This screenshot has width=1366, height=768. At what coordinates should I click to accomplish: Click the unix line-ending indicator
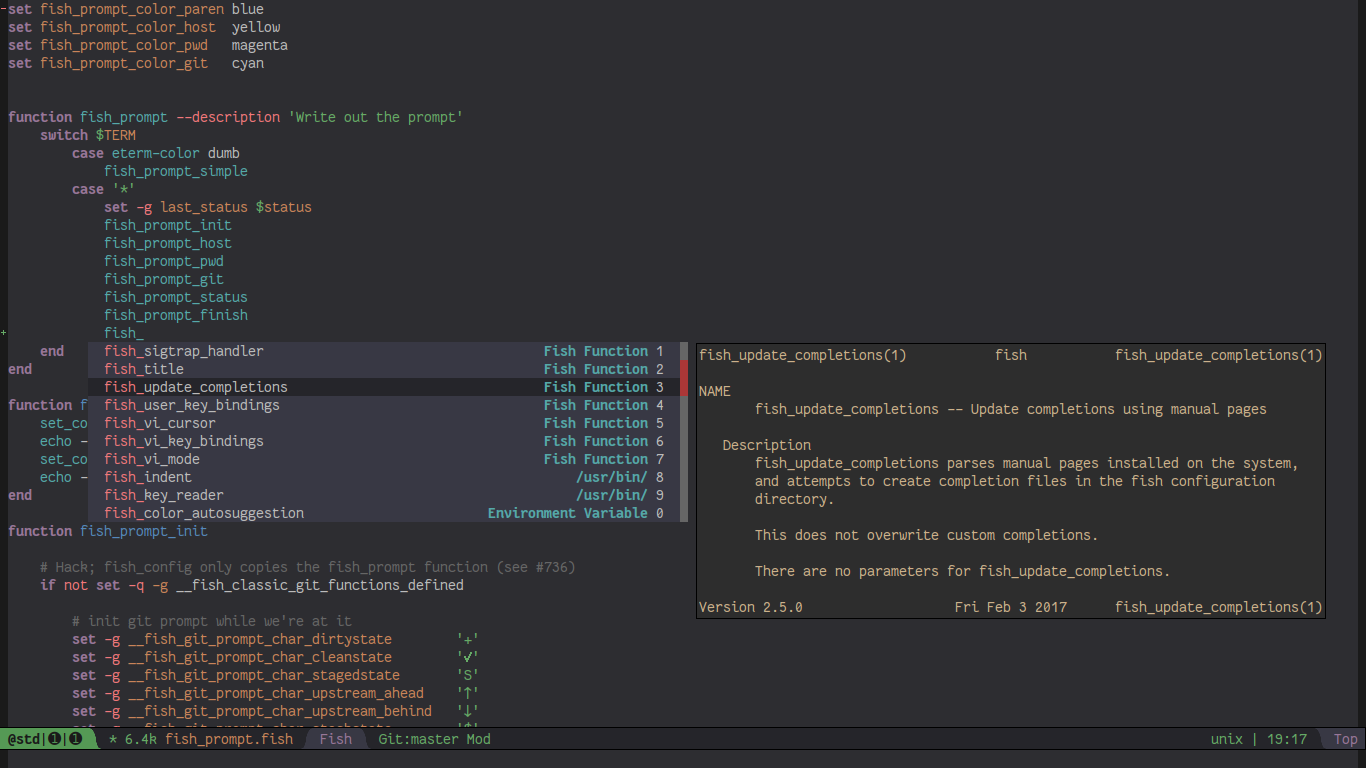(1227, 739)
